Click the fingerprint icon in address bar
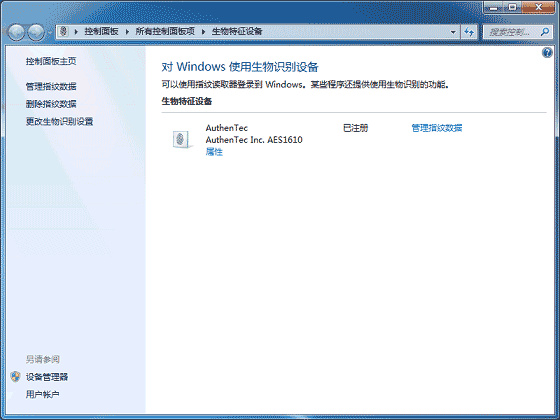 [64, 32]
